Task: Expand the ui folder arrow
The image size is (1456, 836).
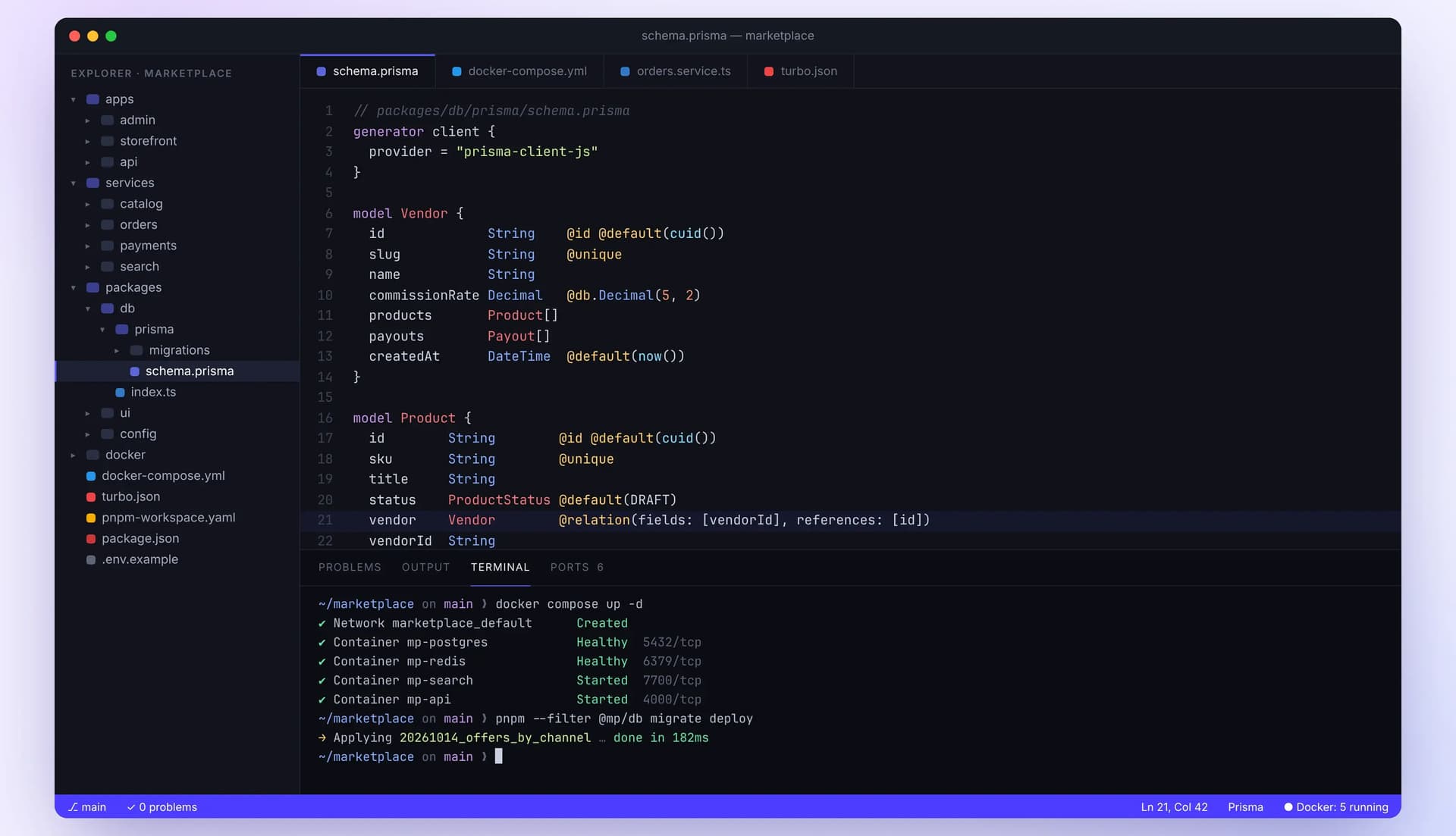Action: coord(88,413)
